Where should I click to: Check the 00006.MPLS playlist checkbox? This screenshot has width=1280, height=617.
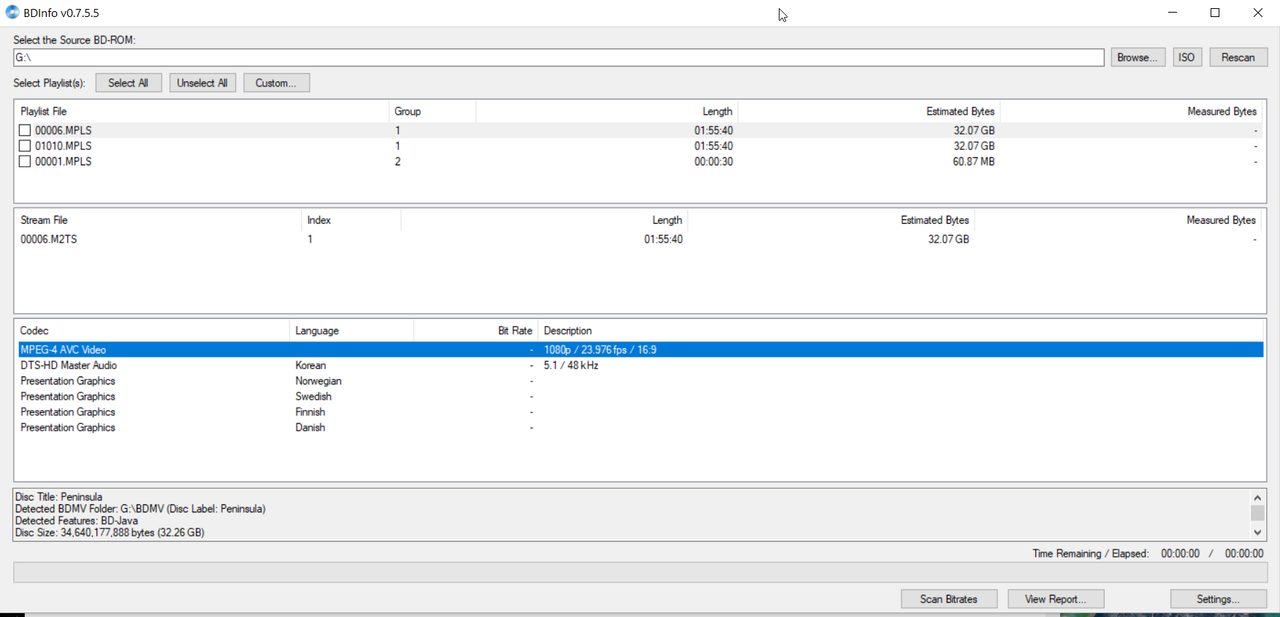tap(25, 130)
